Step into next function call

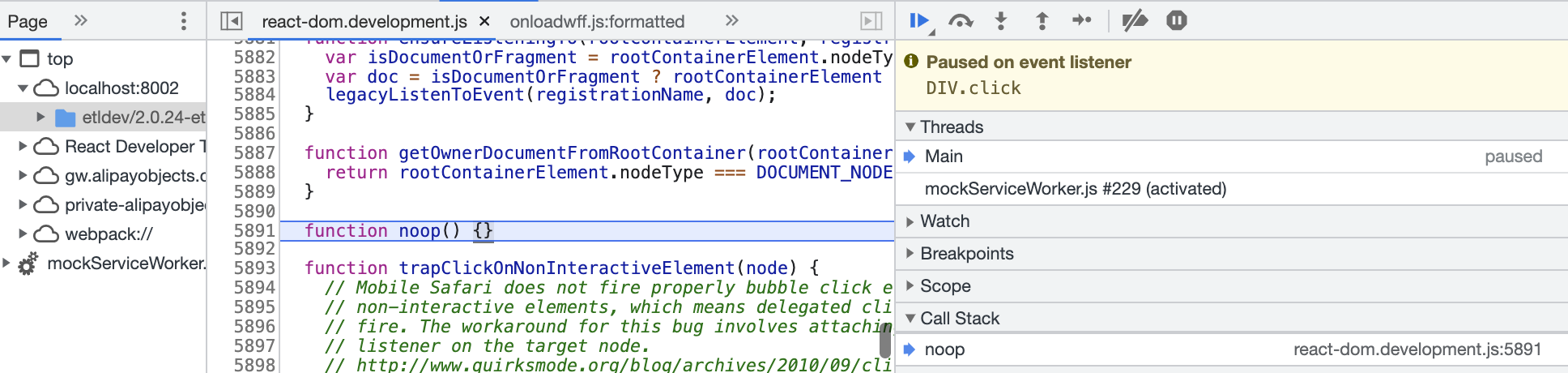(x=1001, y=21)
